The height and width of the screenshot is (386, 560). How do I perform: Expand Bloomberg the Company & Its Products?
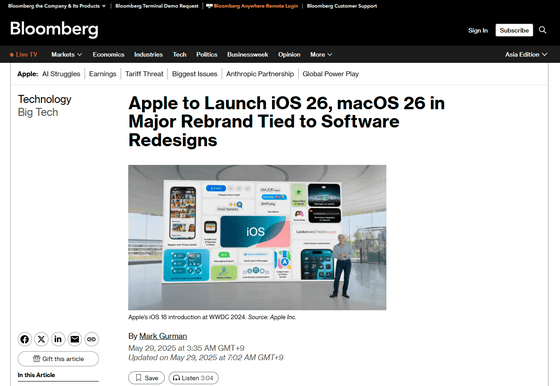56,6
